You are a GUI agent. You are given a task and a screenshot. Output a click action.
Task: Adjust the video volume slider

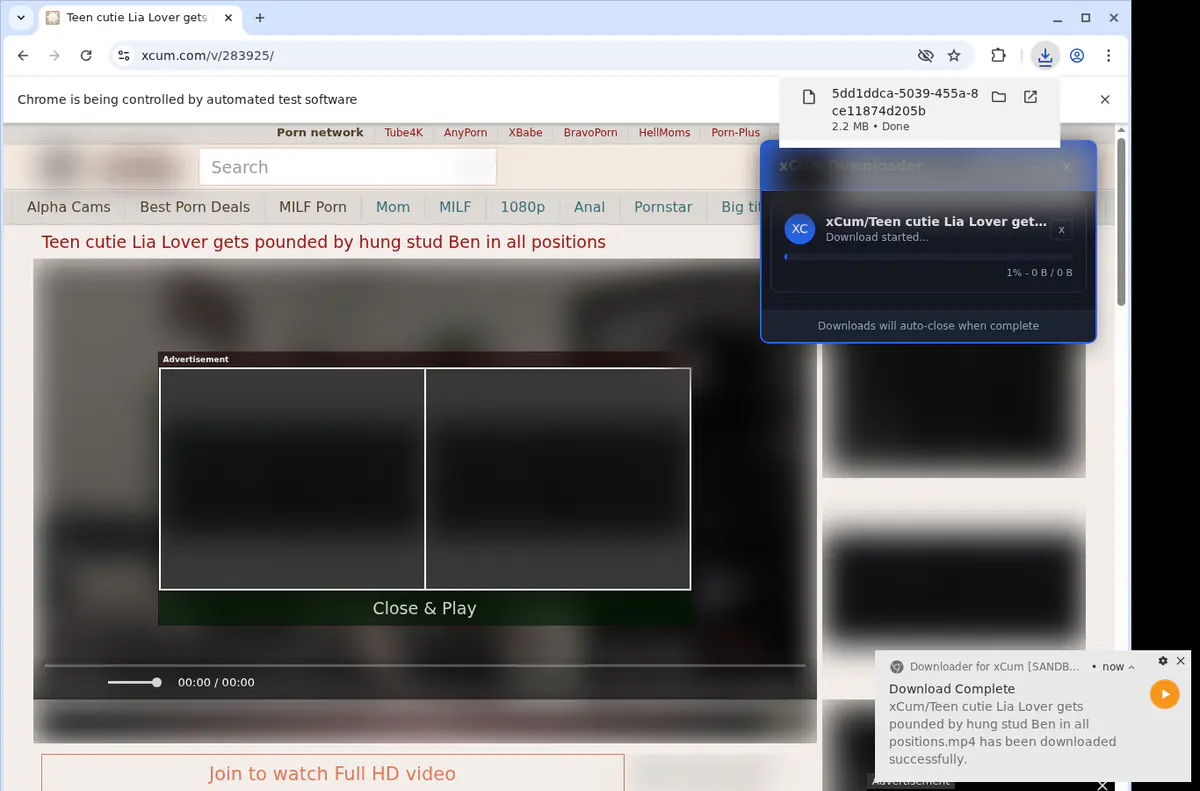[134, 682]
